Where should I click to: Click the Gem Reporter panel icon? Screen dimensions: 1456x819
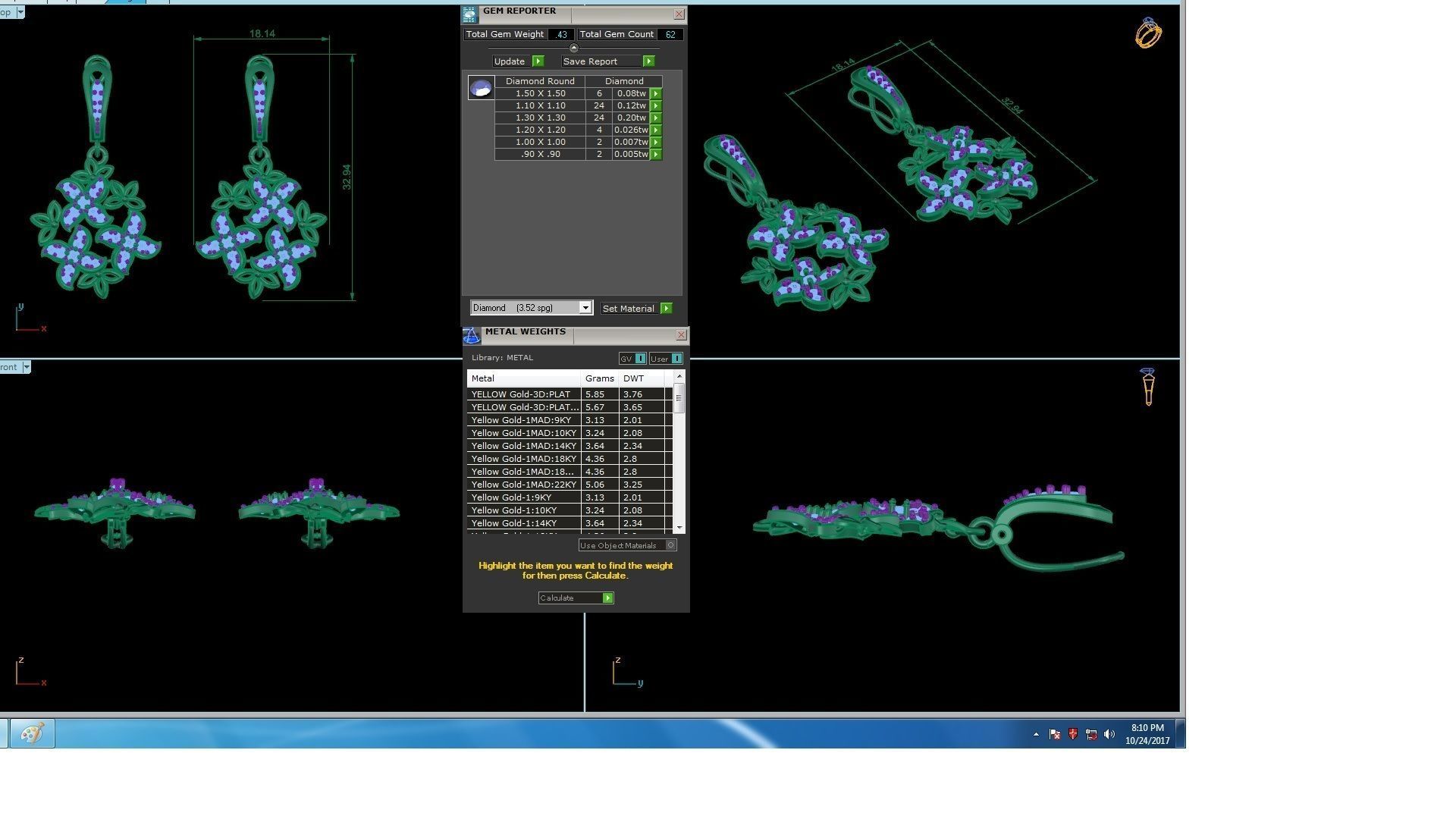pyautogui.click(x=469, y=14)
